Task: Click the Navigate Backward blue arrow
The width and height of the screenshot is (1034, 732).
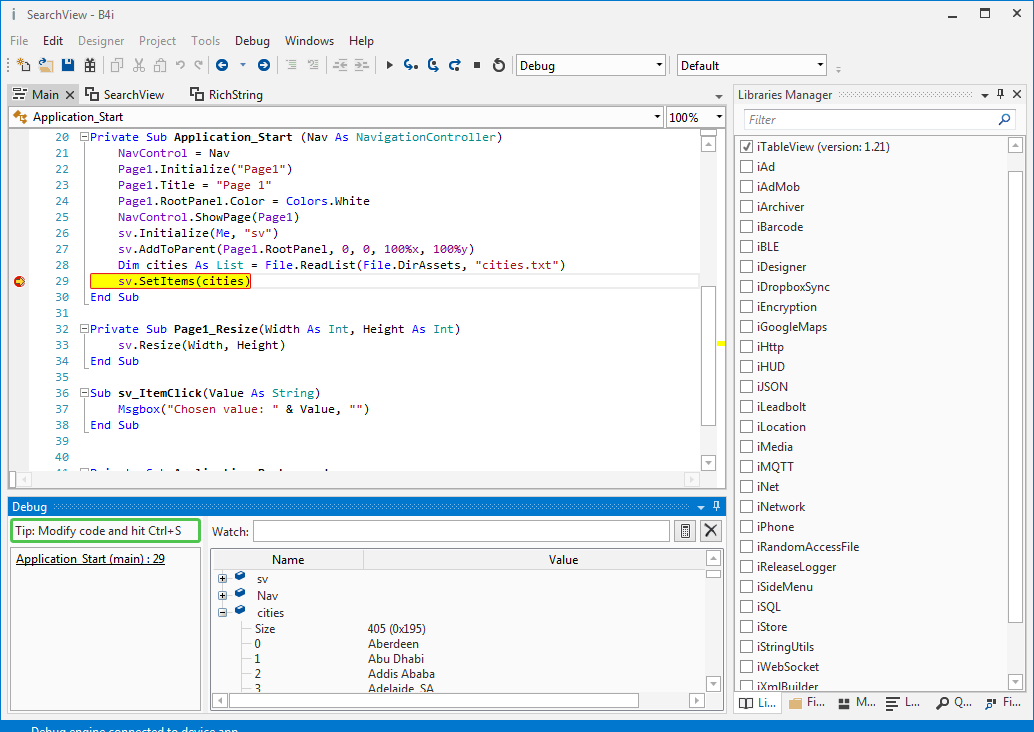Action: (x=222, y=65)
